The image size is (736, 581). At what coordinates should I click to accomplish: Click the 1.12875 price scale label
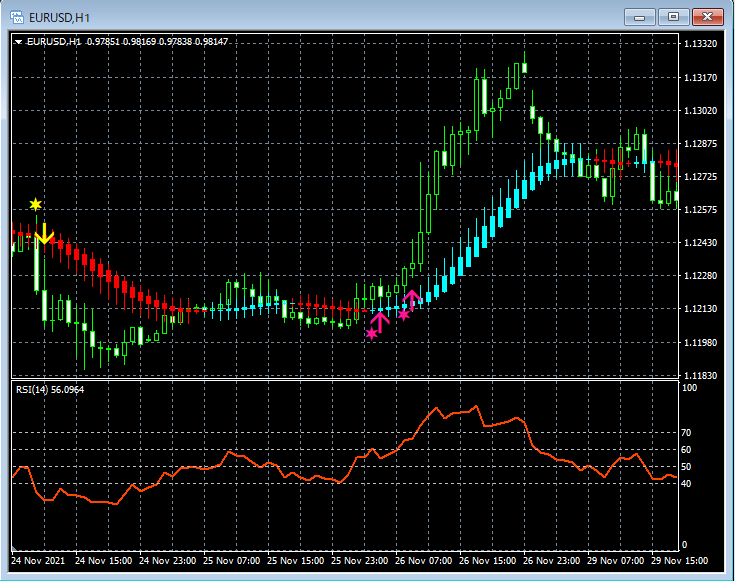point(700,144)
